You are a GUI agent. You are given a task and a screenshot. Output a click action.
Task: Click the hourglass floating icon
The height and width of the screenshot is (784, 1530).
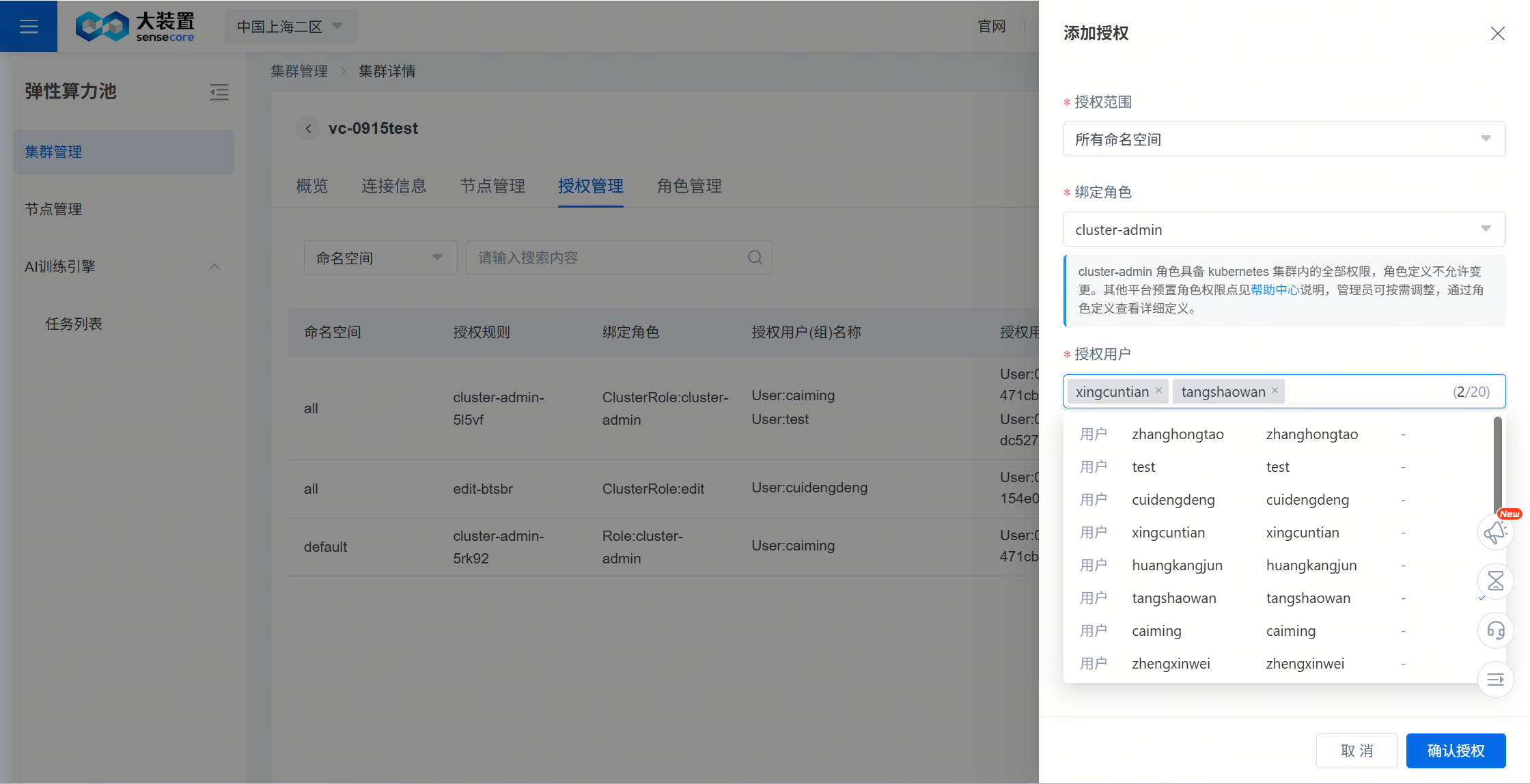(1495, 581)
